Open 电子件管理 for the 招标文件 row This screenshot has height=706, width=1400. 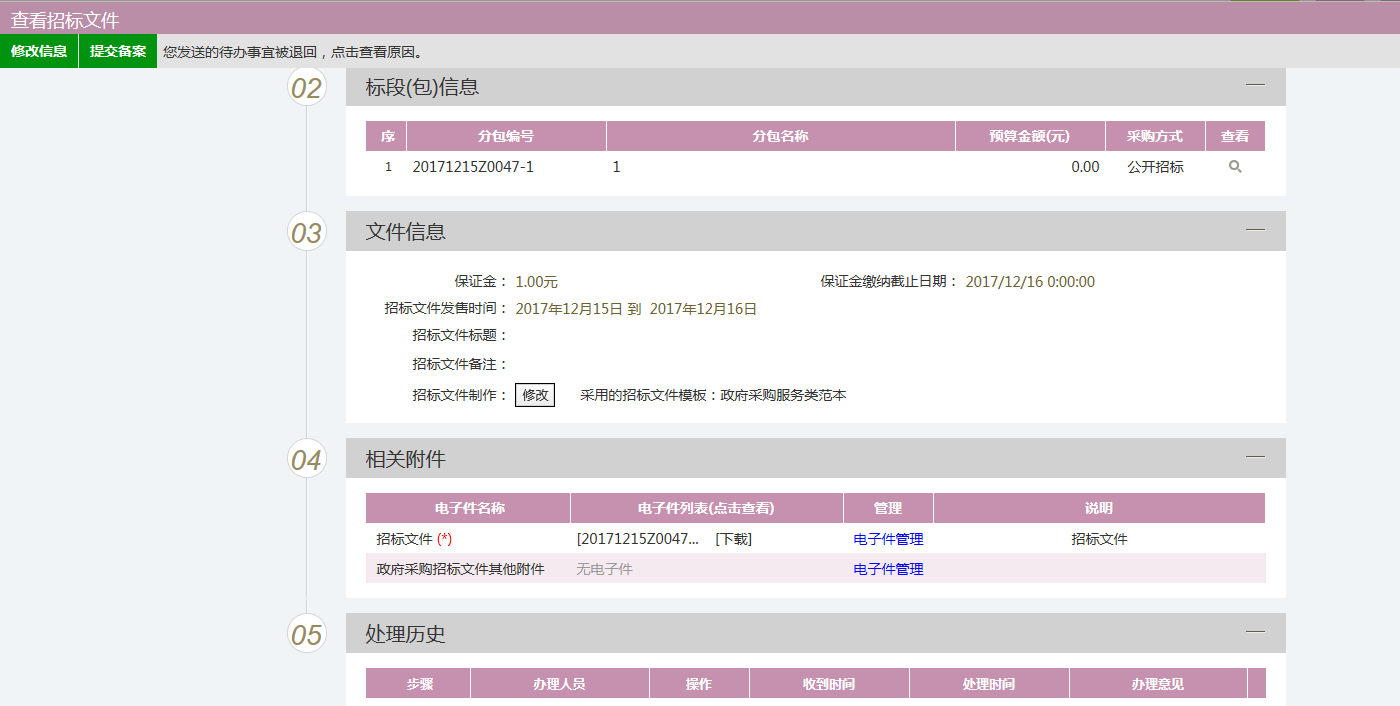[888, 539]
